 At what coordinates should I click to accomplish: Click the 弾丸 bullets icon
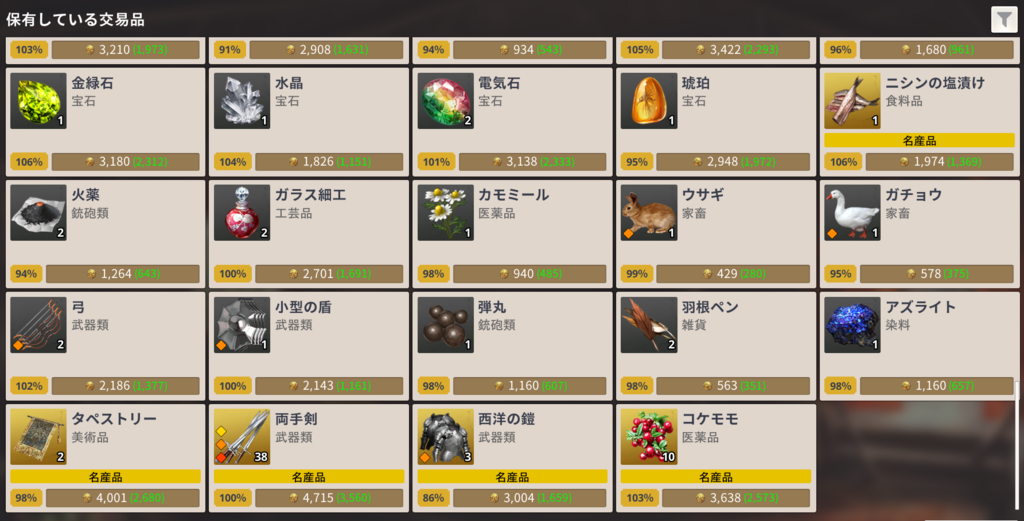445,325
